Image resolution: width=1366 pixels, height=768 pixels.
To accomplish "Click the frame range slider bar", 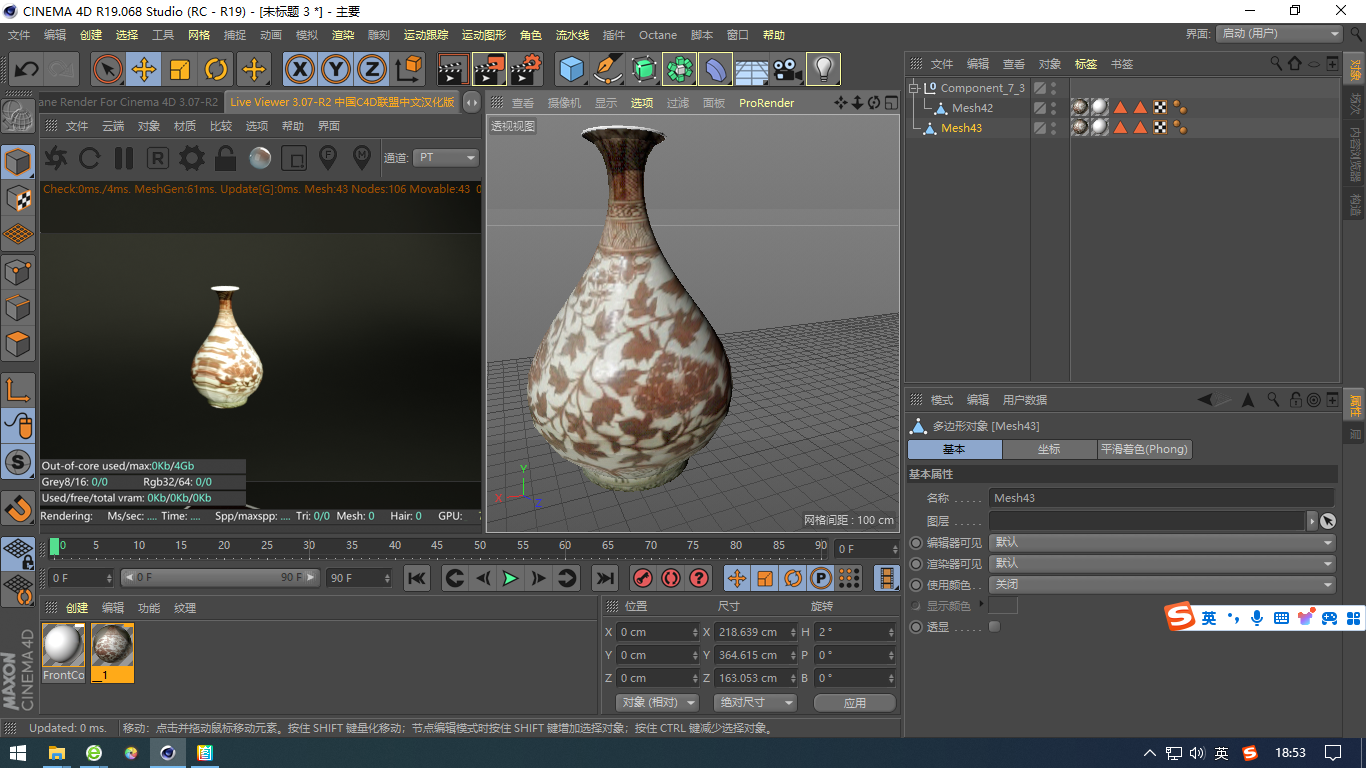I will pyautogui.click(x=220, y=578).
